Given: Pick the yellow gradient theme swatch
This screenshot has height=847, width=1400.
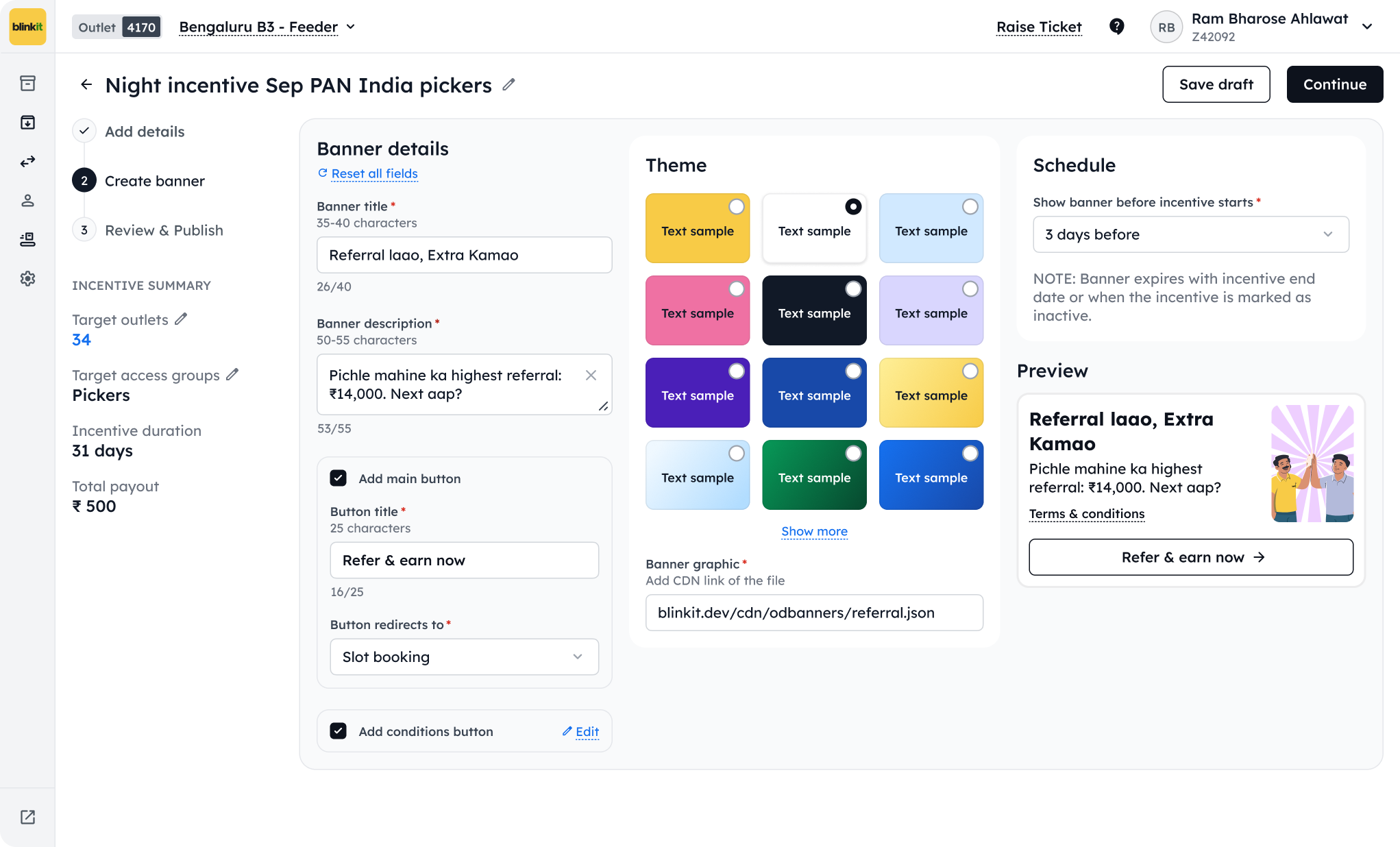Looking at the screenshot, I should pyautogui.click(x=931, y=393).
